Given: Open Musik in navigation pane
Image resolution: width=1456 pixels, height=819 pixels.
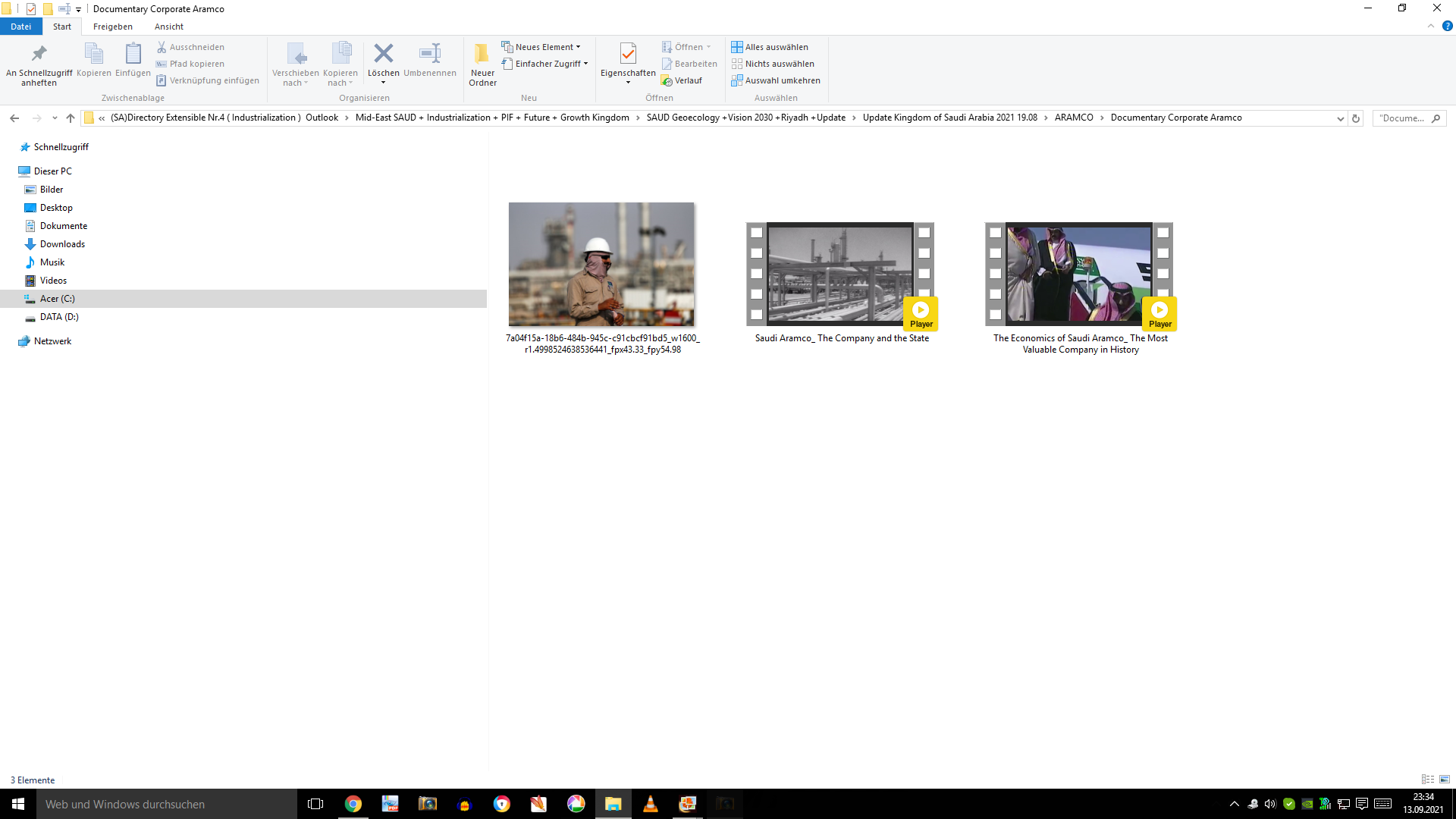Looking at the screenshot, I should 52,262.
